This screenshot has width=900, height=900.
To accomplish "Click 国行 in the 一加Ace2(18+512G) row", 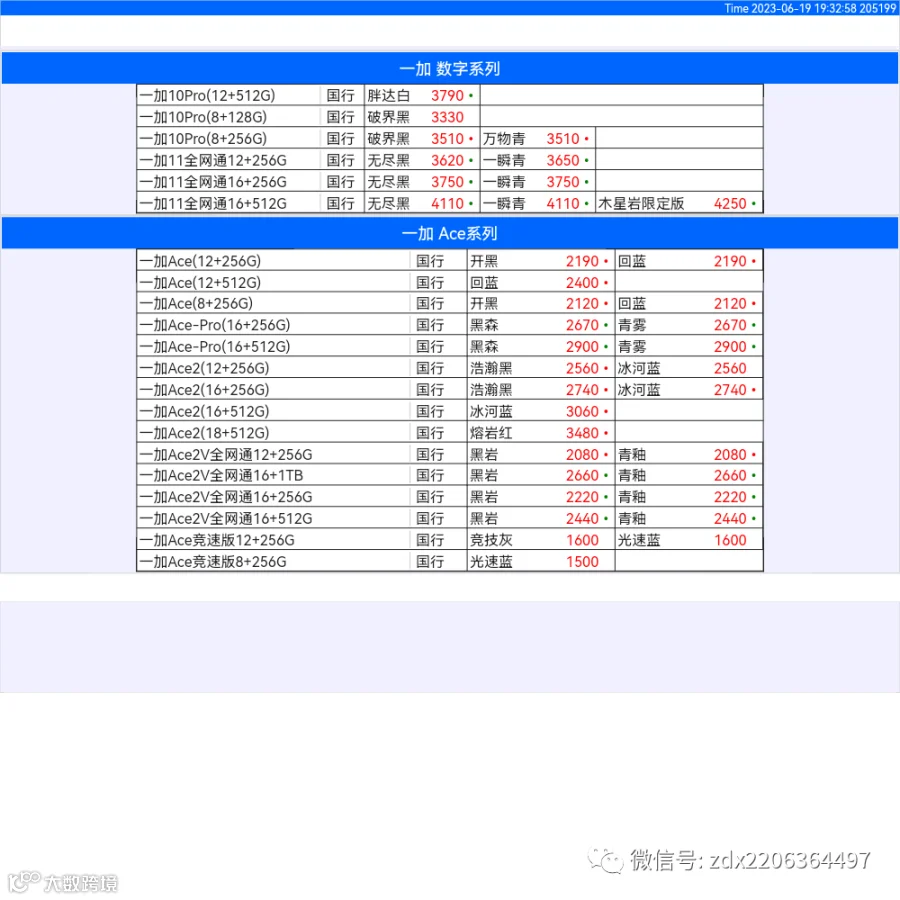I will [x=430, y=433].
